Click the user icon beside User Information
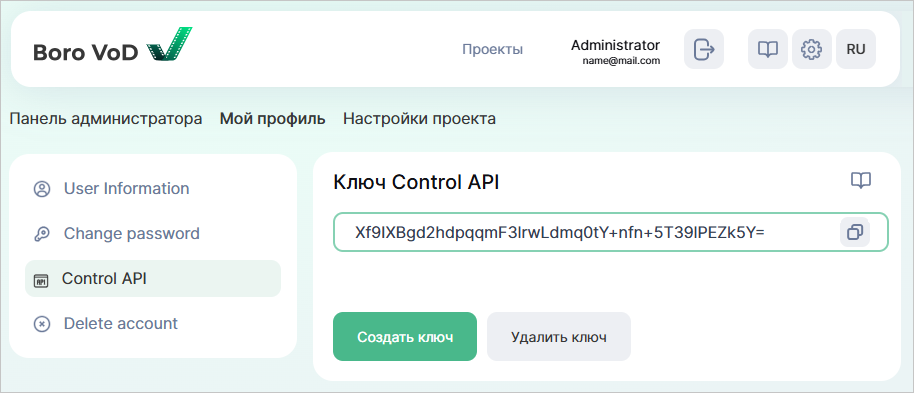 (41, 190)
